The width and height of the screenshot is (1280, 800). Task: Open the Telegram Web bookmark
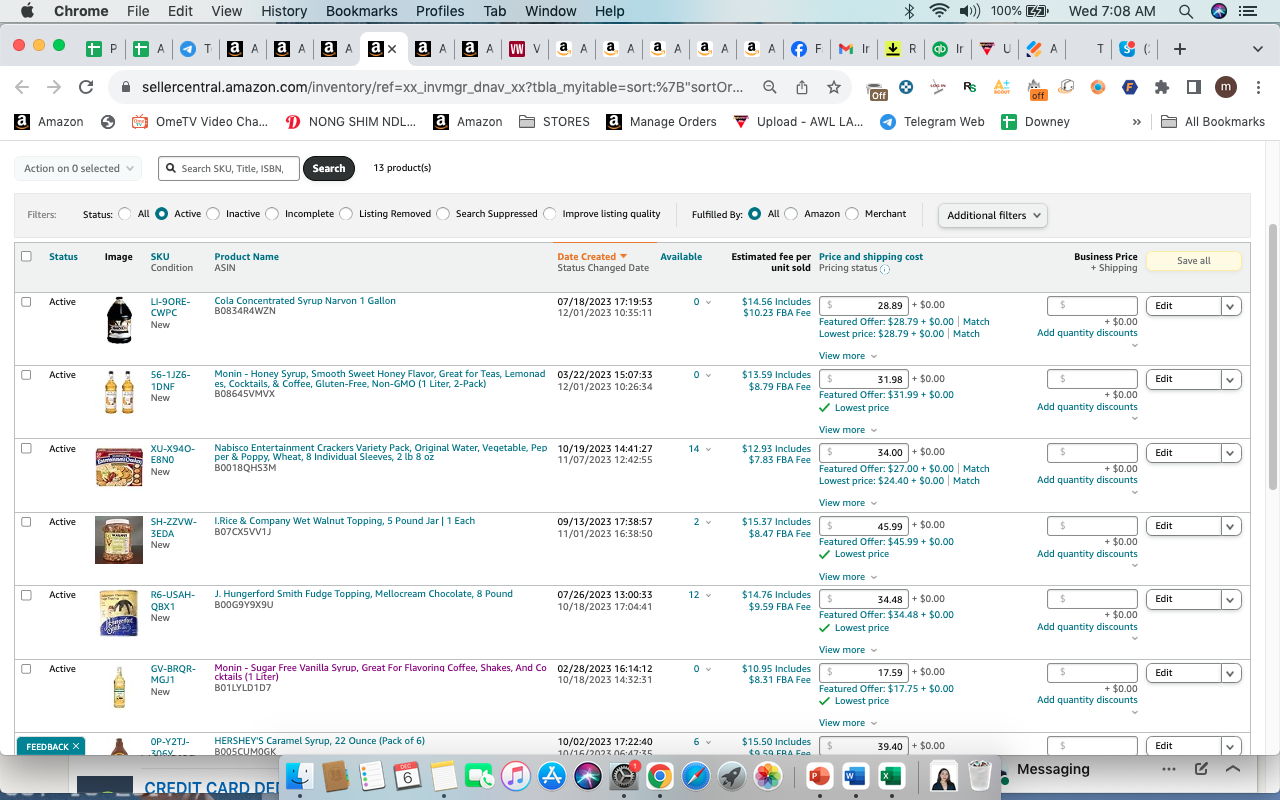(932, 122)
